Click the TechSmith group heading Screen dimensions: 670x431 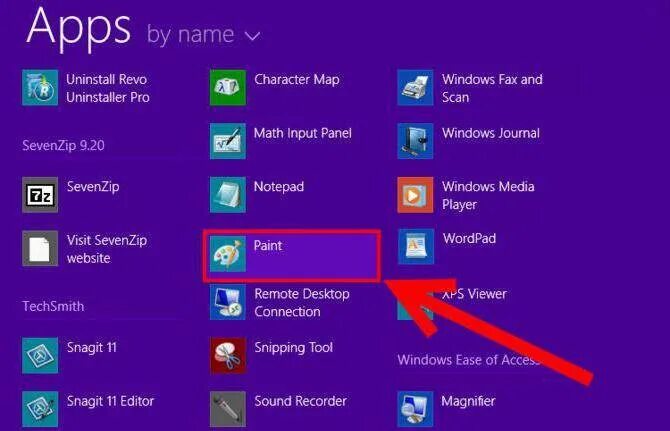tap(53, 306)
